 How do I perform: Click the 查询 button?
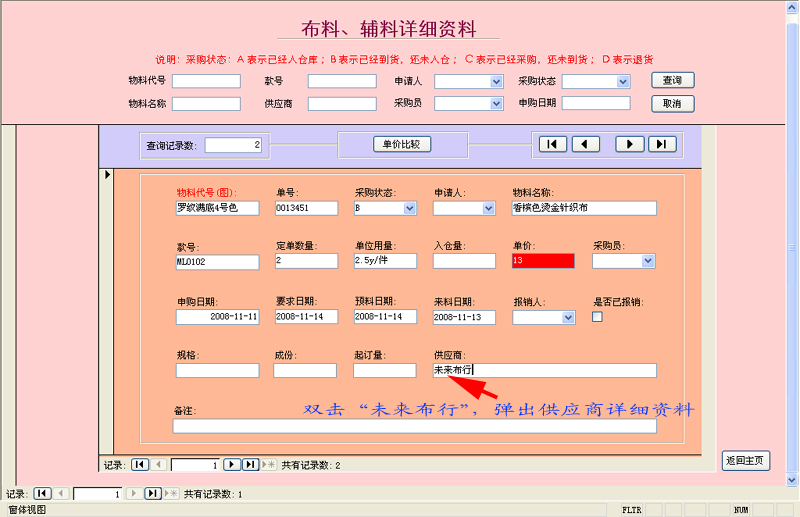672,80
